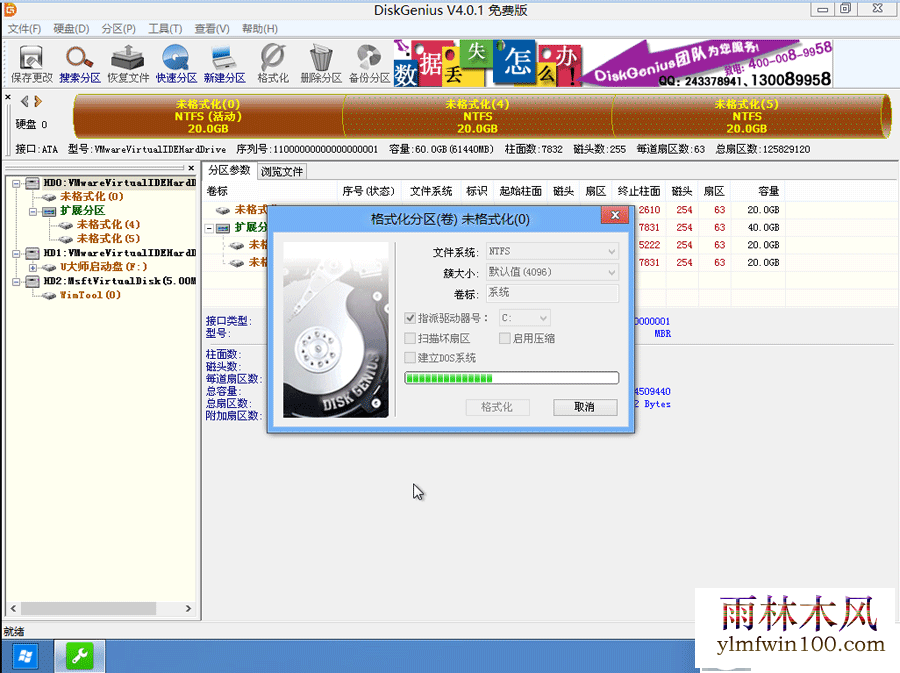
Task: Collapse 扩展分区 row in partition table
Action: [210, 228]
